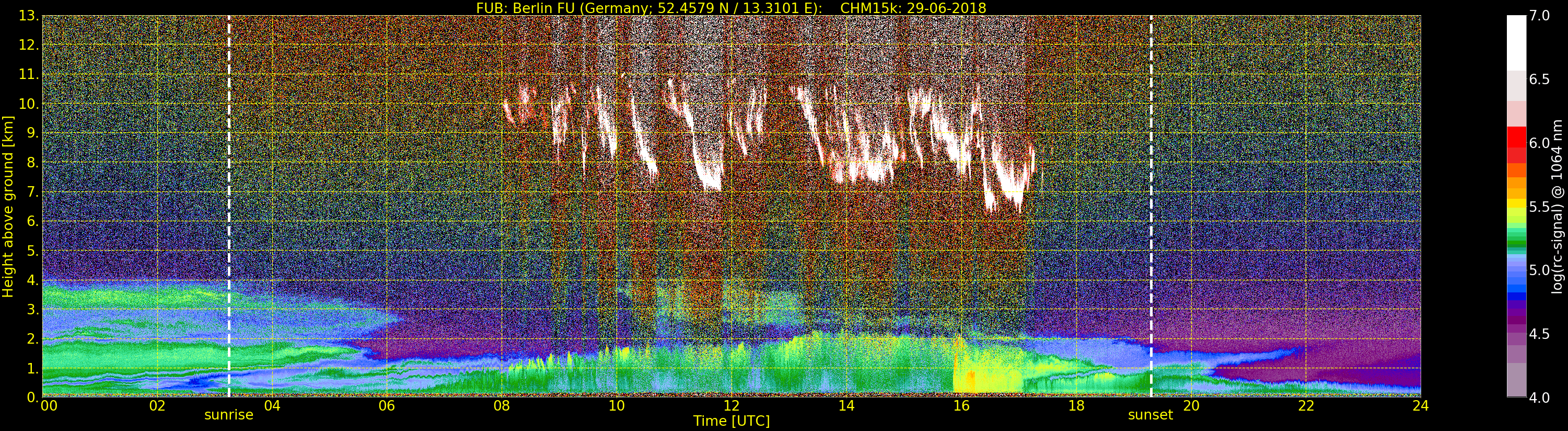
Task: Click the 'Height above ground [km]' axis label
Action: pos(8,206)
